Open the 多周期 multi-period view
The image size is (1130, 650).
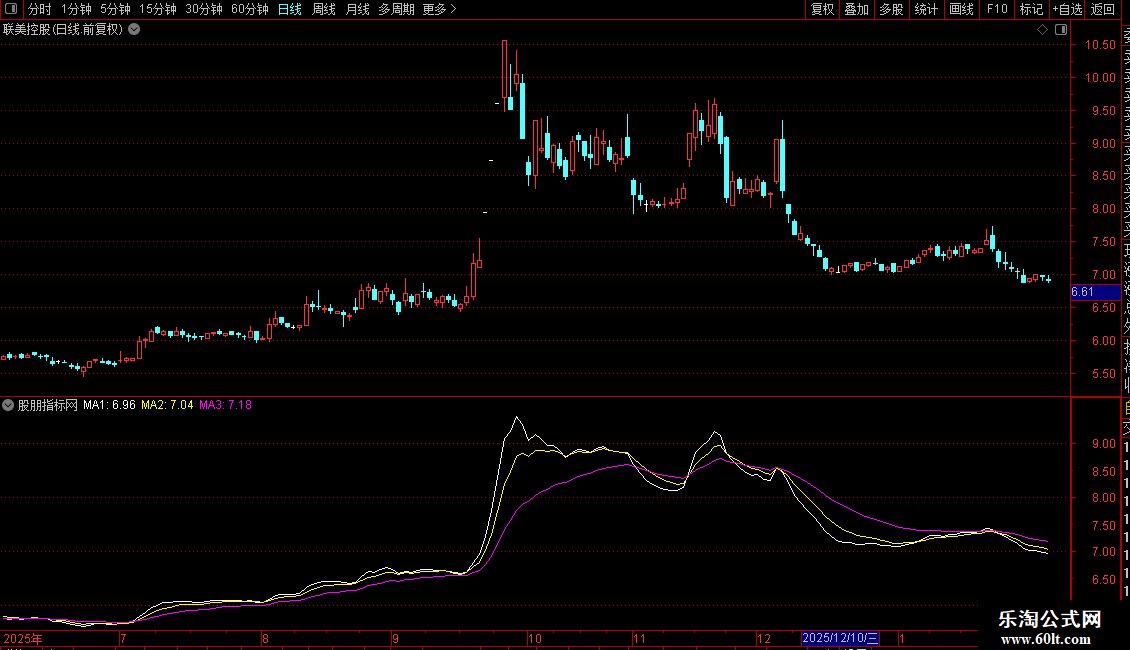(396, 9)
